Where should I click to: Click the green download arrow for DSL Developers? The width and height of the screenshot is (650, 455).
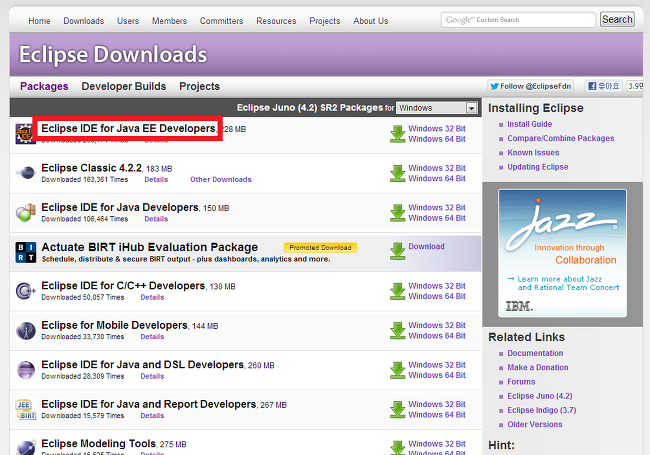398,370
